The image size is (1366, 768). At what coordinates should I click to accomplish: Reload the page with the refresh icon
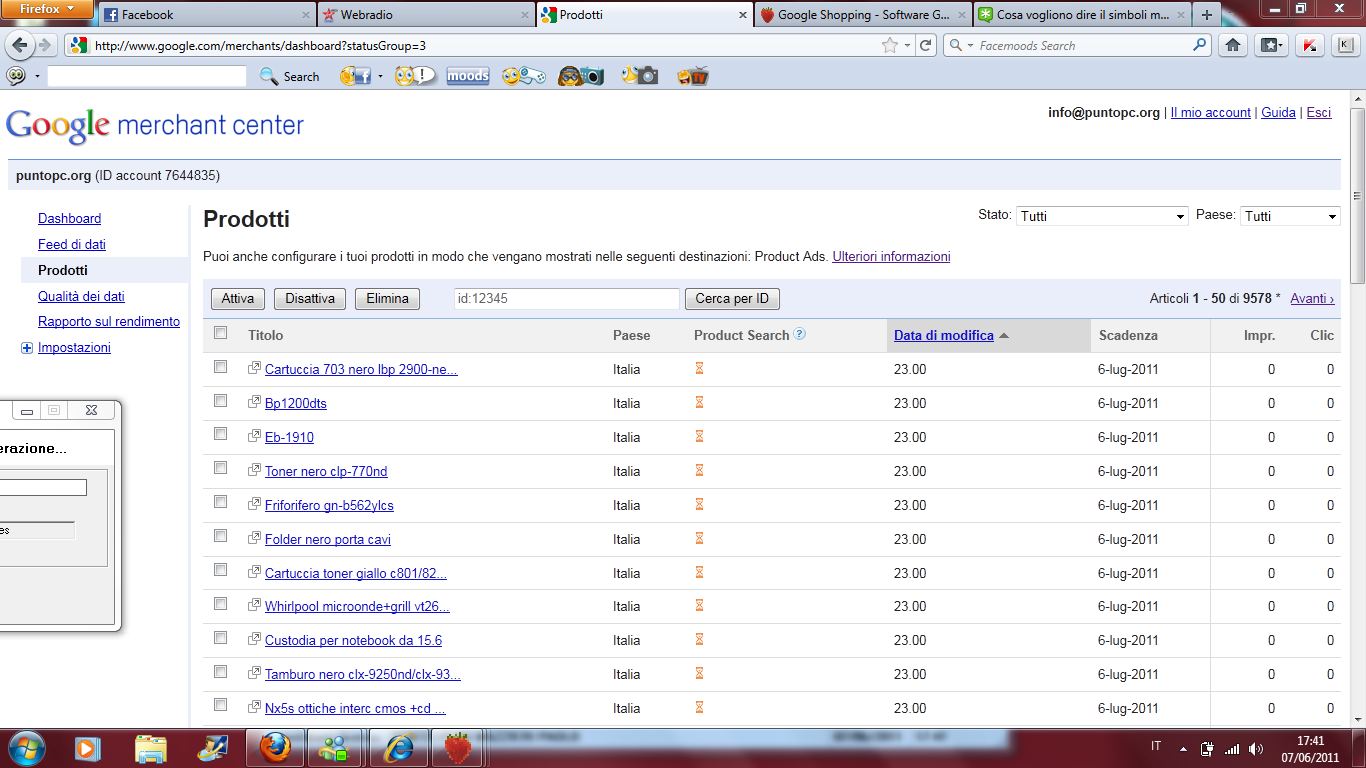point(926,45)
